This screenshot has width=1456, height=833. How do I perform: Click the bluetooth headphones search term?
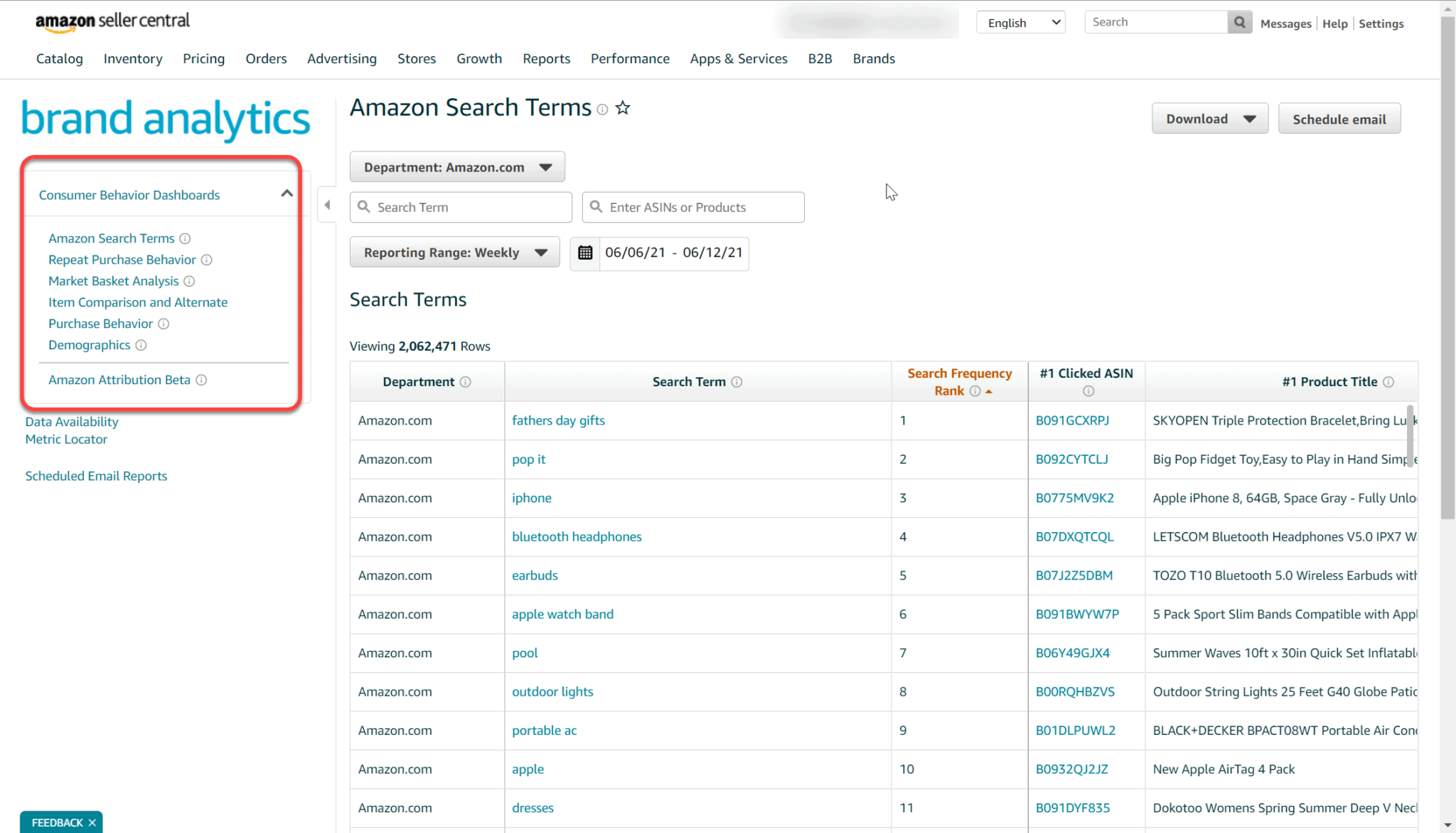click(577, 536)
